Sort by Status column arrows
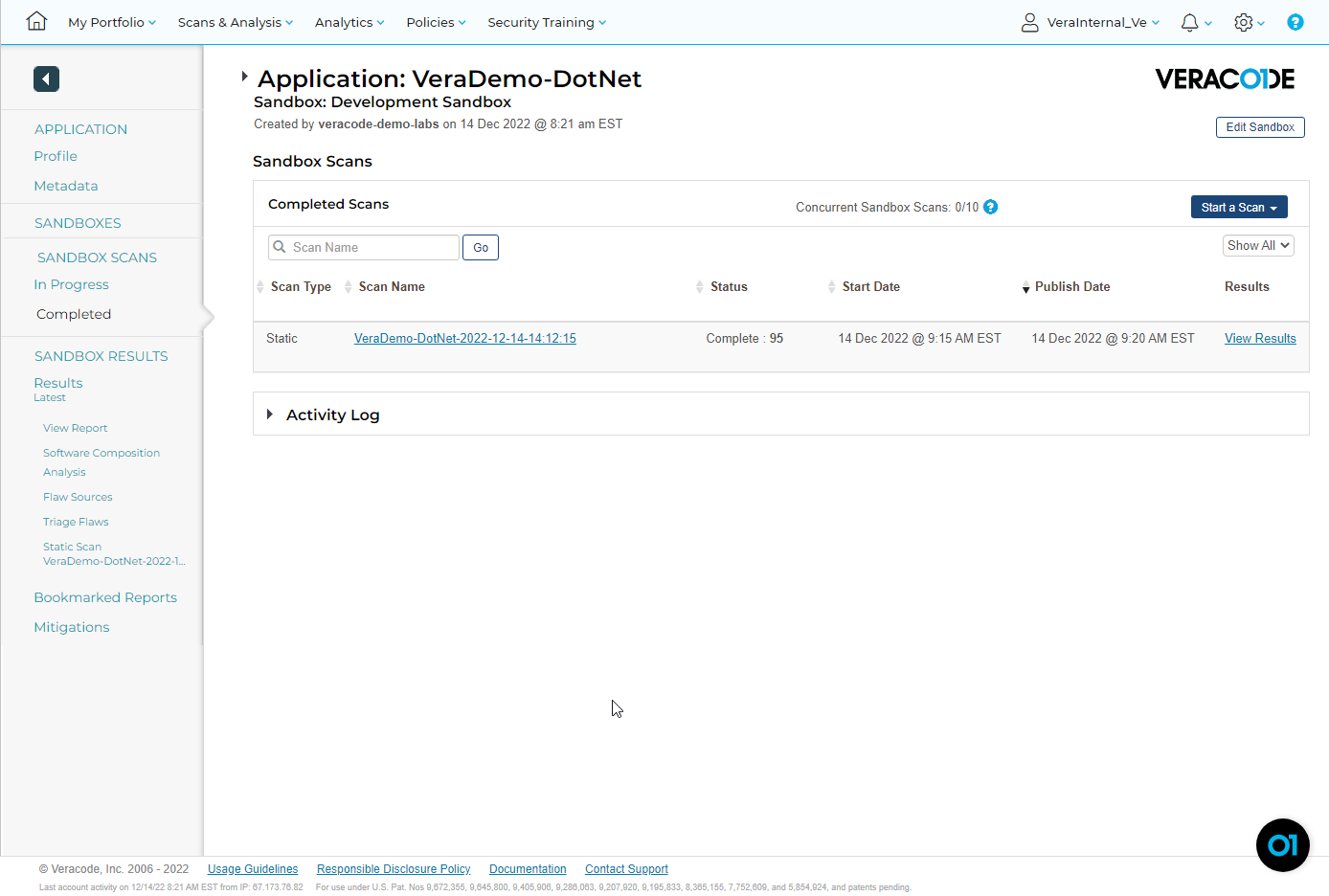Screen dimensions: 1329x896 tap(700, 286)
